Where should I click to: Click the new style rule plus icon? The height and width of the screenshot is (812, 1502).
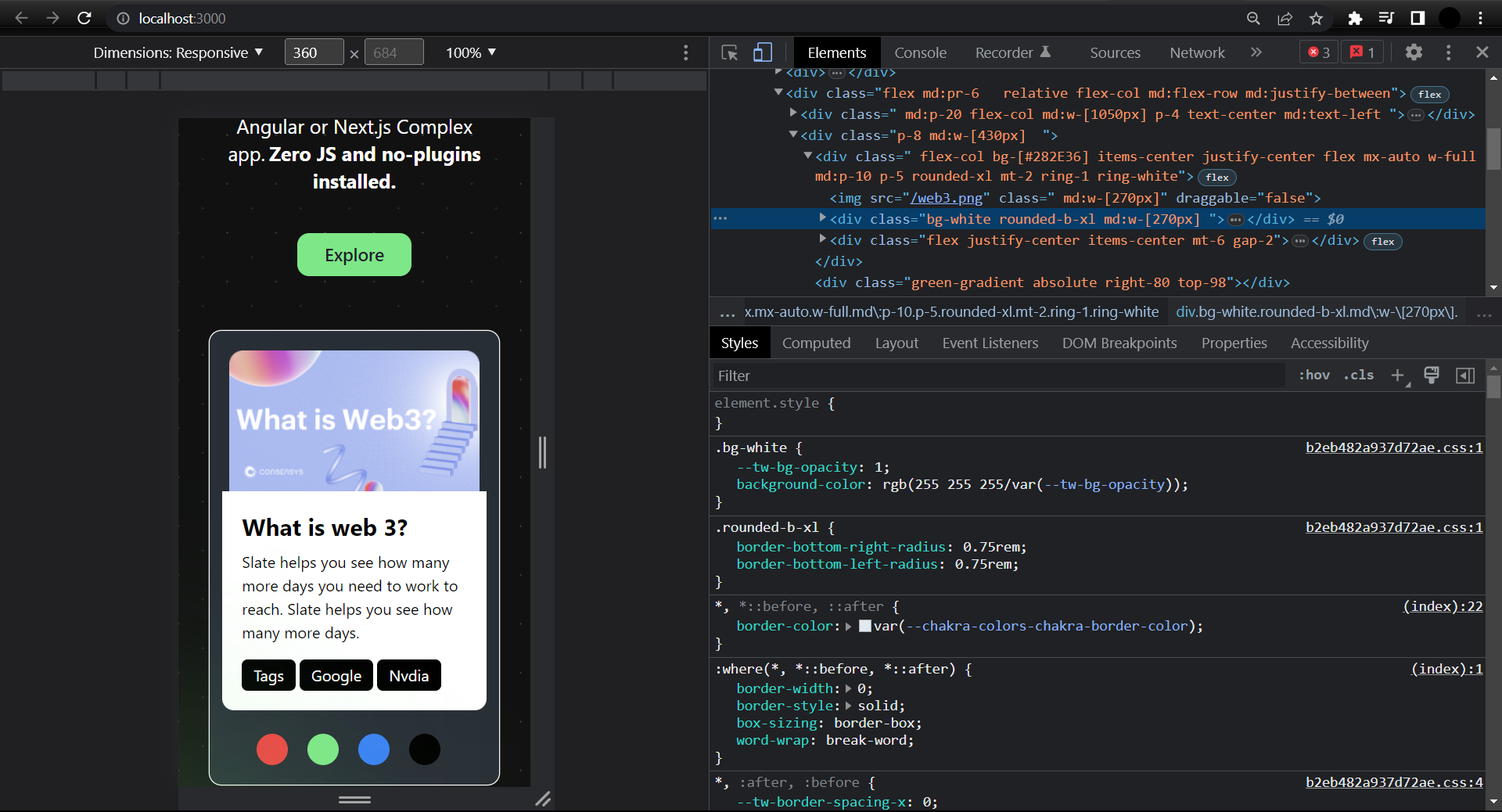tap(1398, 375)
